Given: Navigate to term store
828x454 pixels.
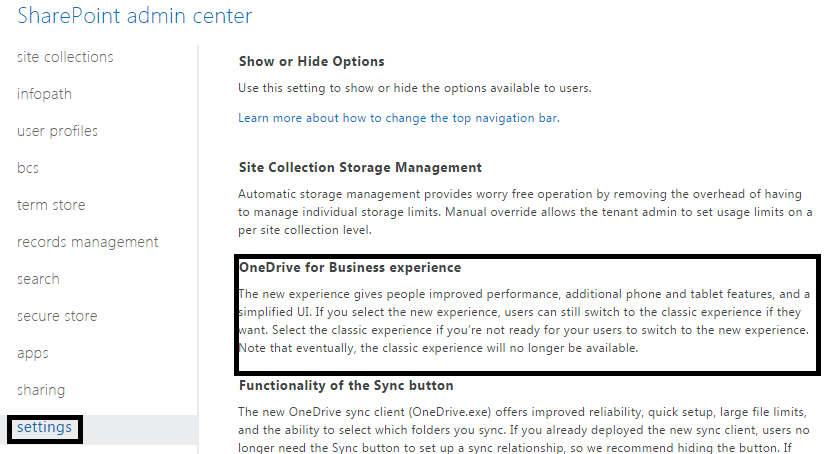Looking at the screenshot, I should click(51, 205).
